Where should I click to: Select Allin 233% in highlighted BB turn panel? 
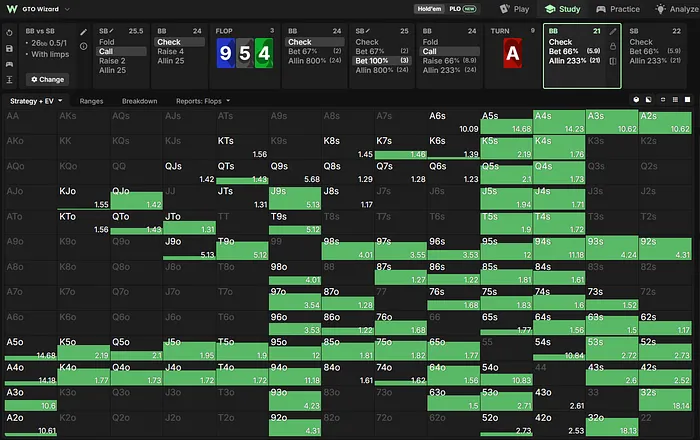pyautogui.click(x=574, y=61)
